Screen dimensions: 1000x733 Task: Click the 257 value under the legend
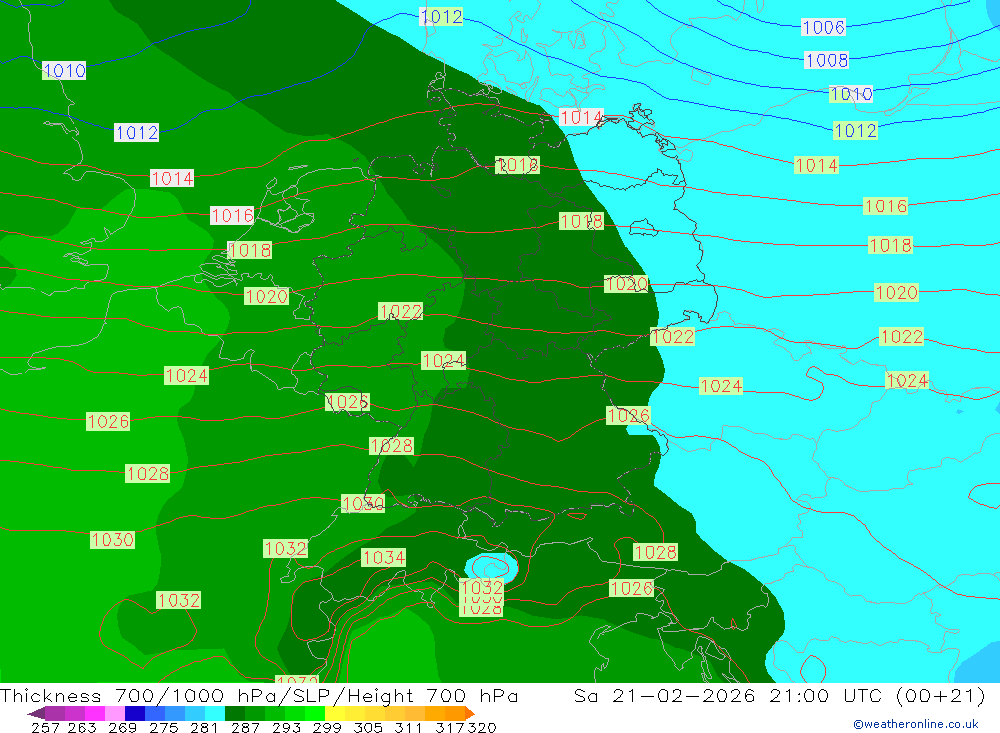click(x=45, y=728)
